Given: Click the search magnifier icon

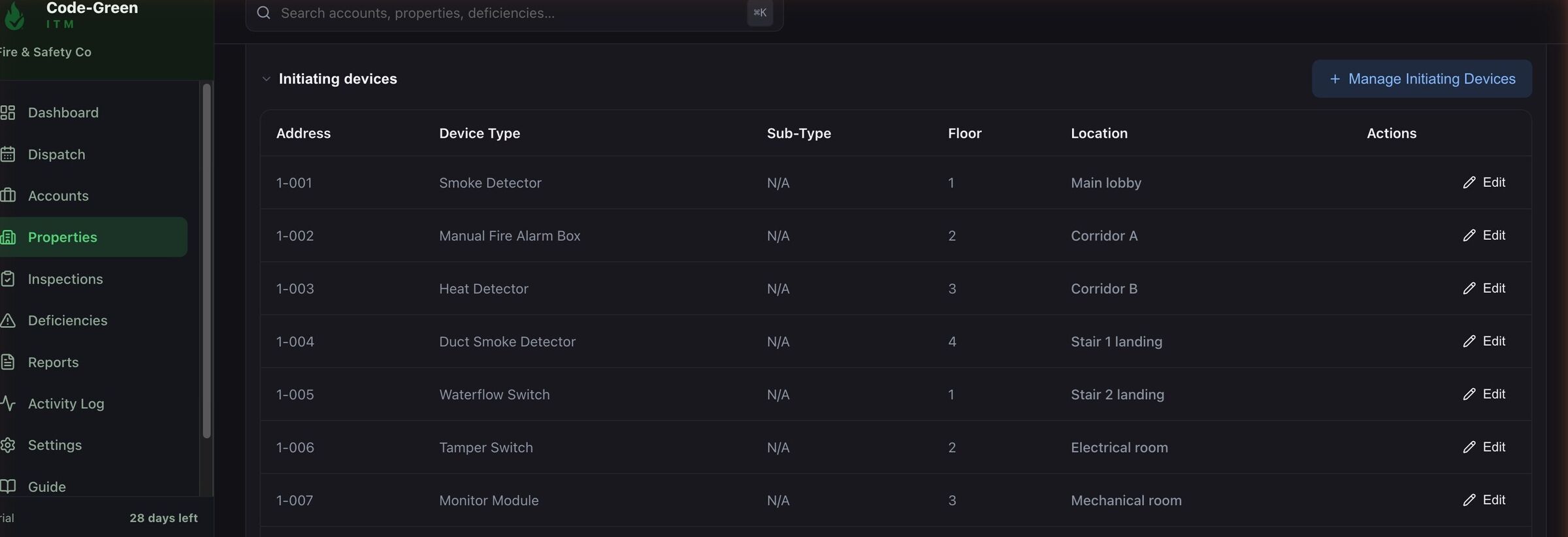Looking at the screenshot, I should (x=263, y=12).
